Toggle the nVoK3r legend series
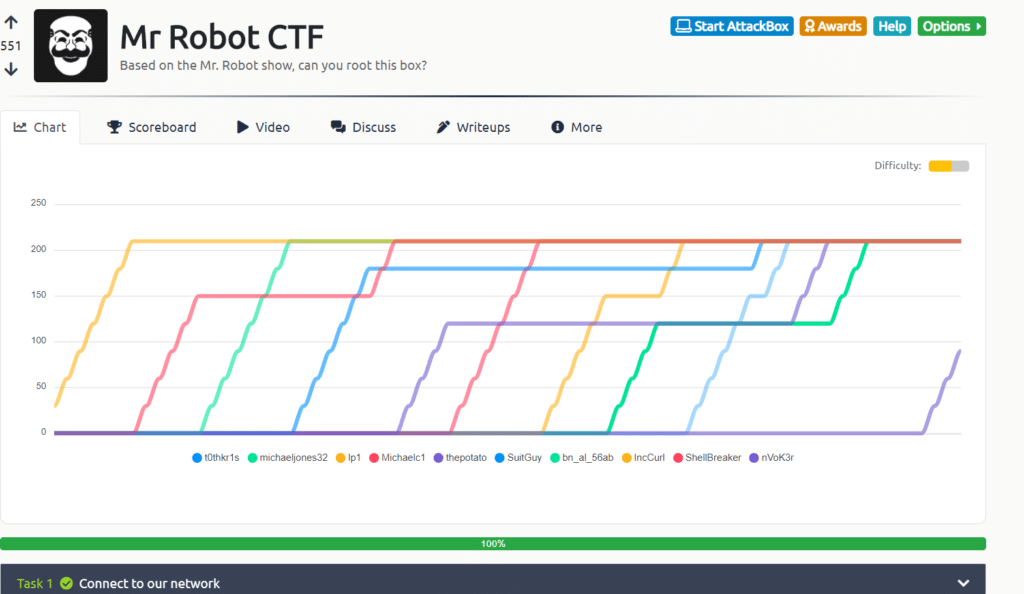The height and width of the screenshot is (594, 1024). pos(771,458)
